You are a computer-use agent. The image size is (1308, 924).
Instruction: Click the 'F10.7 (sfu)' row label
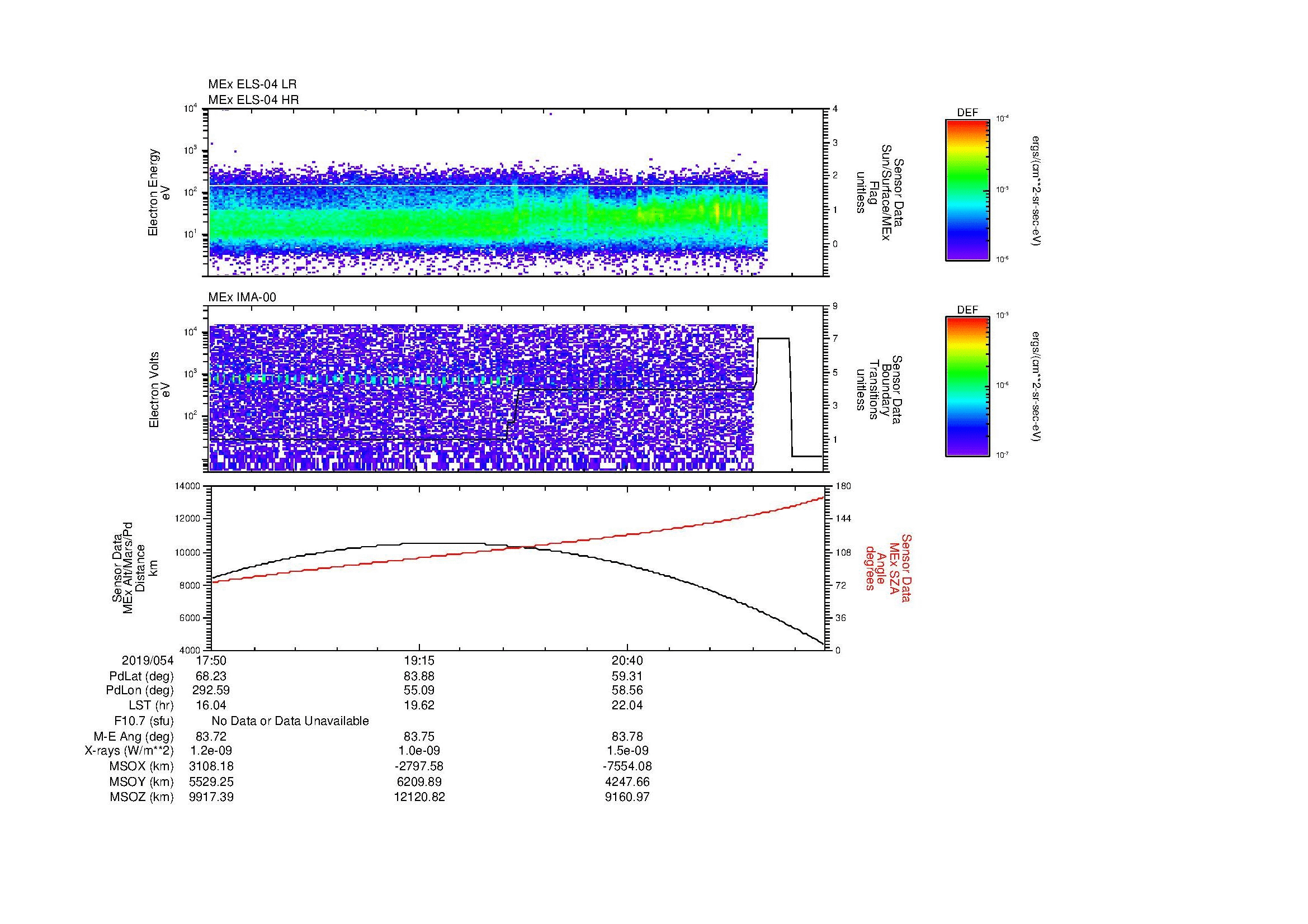[144, 721]
